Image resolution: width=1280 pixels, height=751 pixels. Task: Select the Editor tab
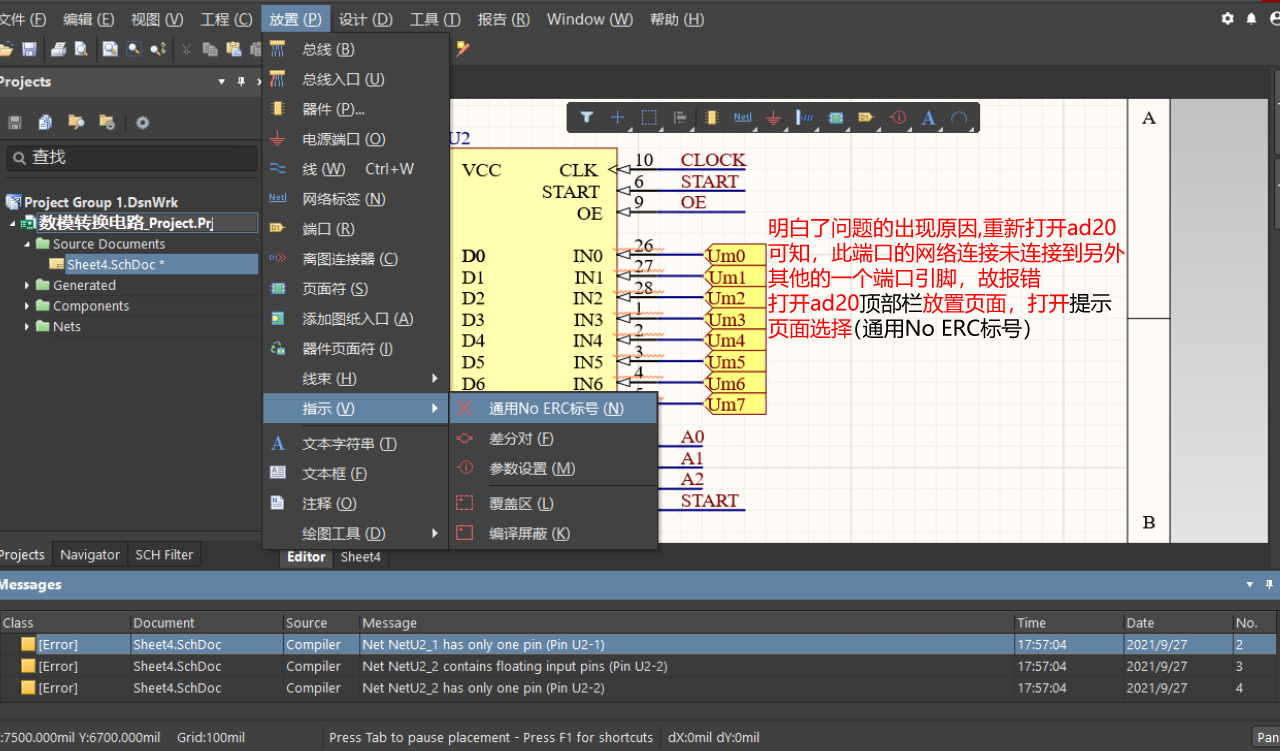pos(306,557)
